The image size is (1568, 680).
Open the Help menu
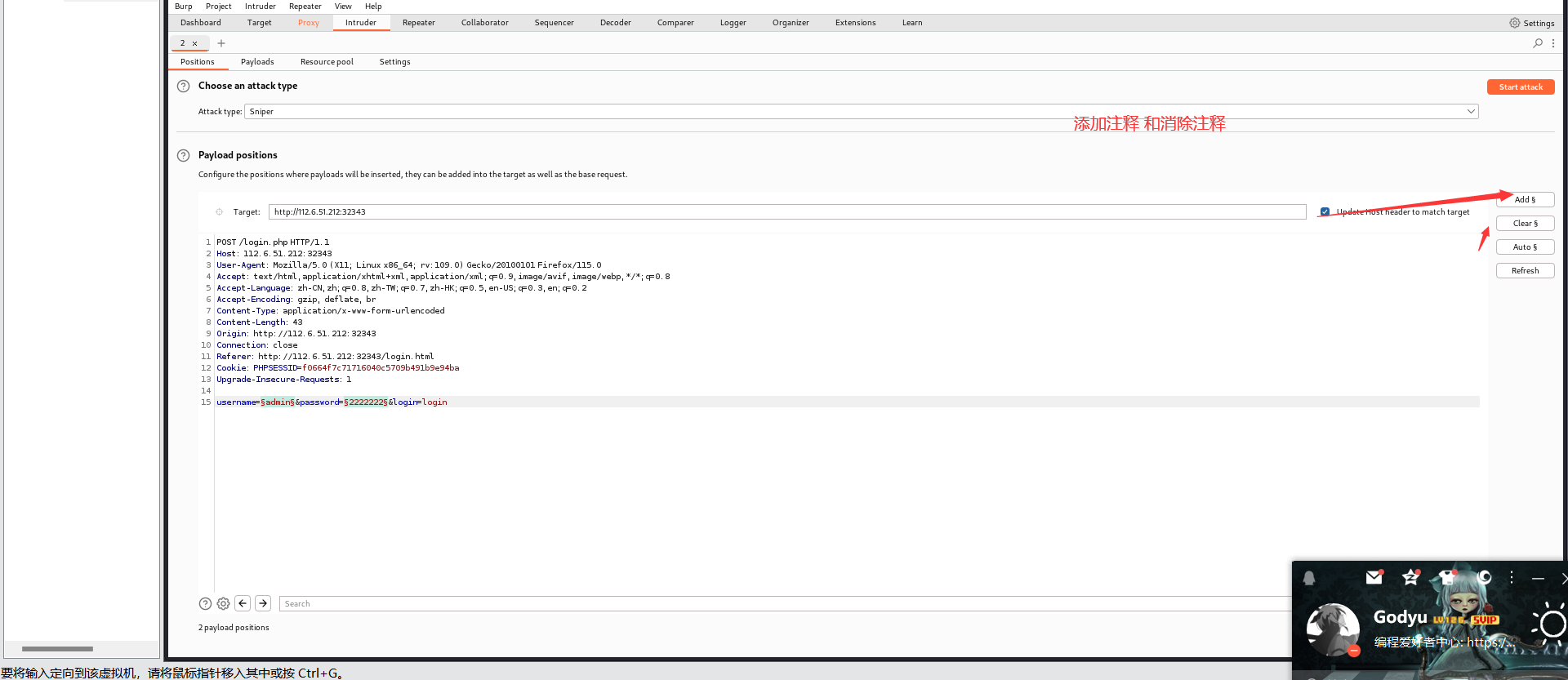coord(373,7)
